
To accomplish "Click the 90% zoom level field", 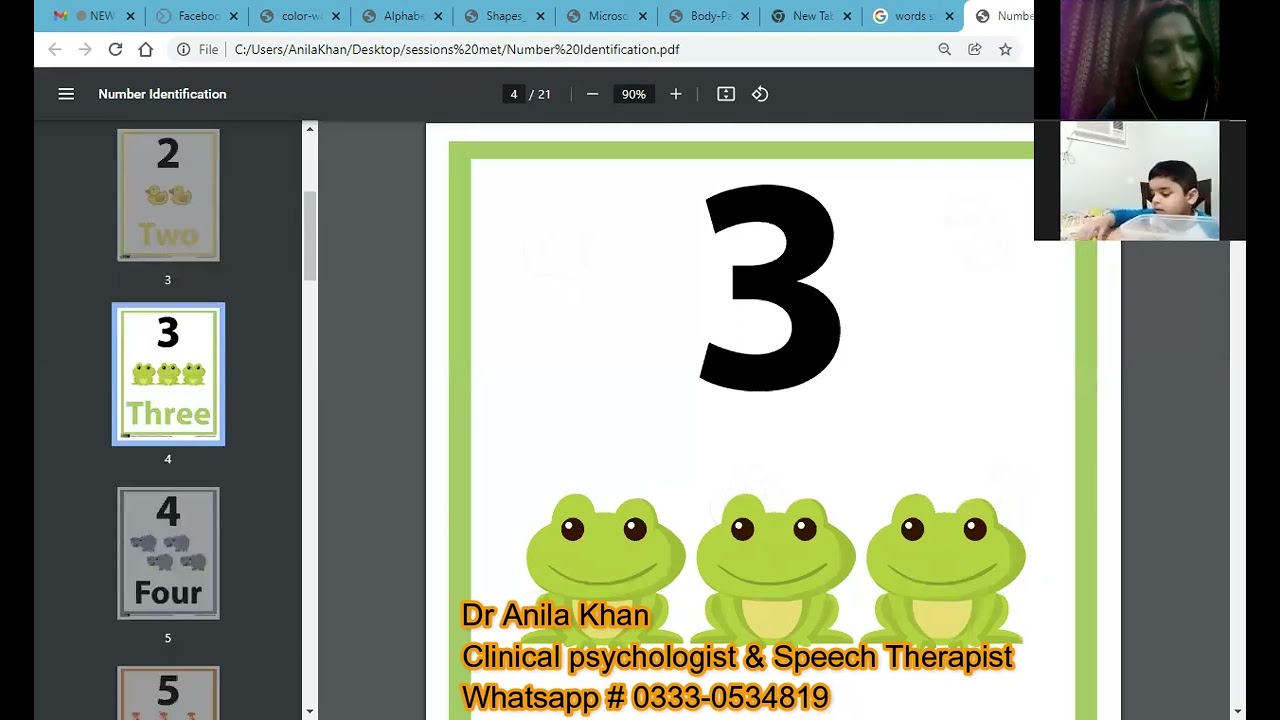I will coord(633,94).
